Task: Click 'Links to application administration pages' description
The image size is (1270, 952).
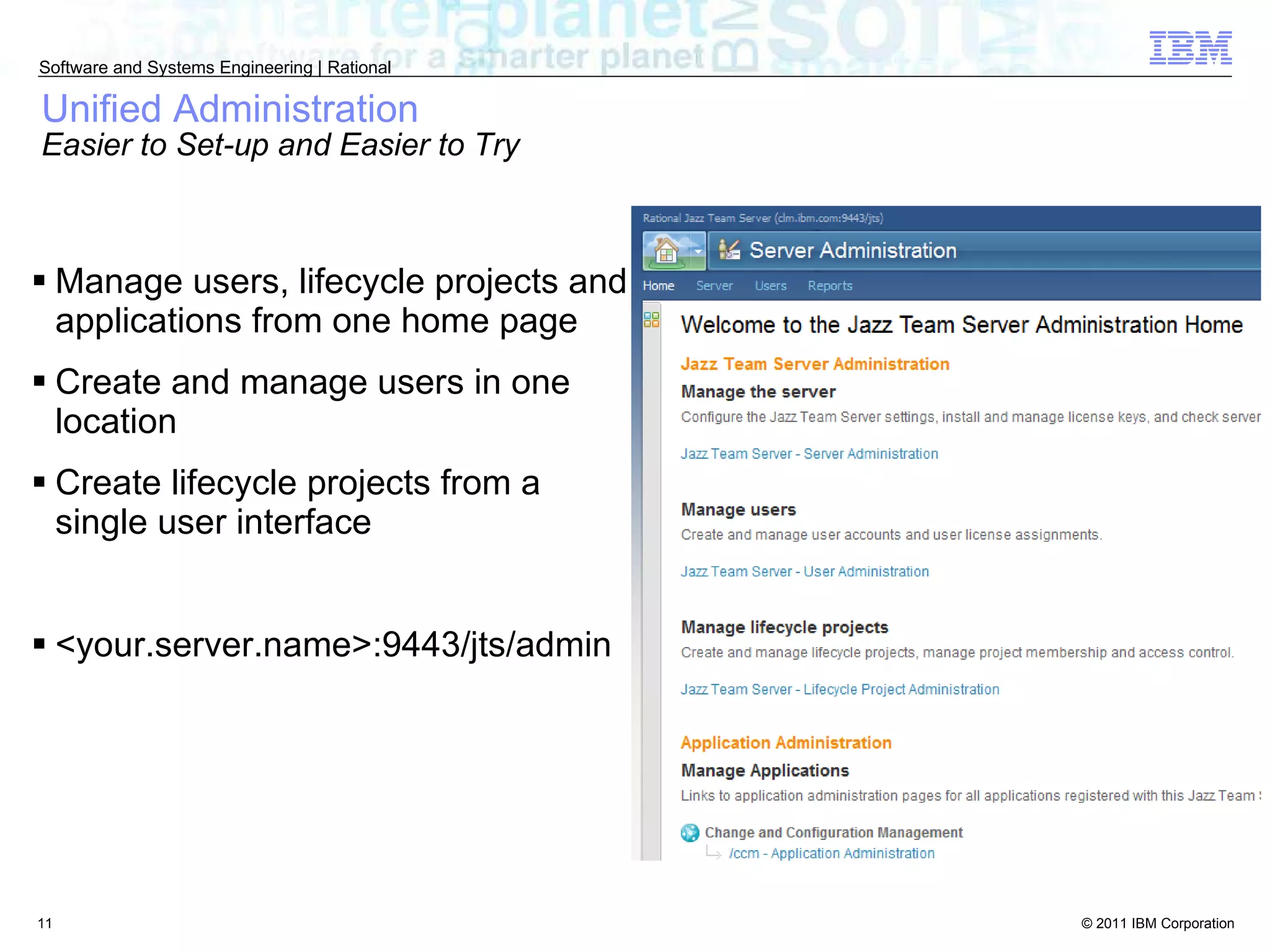Action: pyautogui.click(x=970, y=796)
